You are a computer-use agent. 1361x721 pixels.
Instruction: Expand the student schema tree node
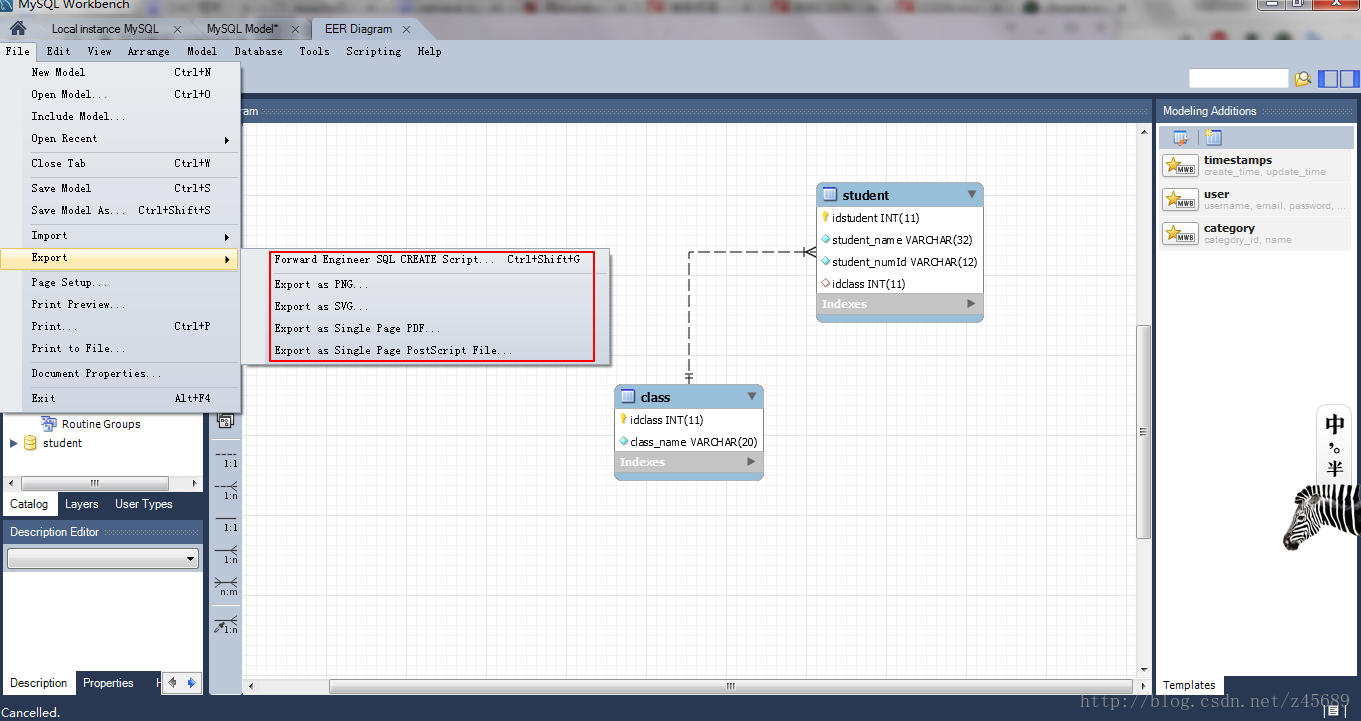[13, 443]
